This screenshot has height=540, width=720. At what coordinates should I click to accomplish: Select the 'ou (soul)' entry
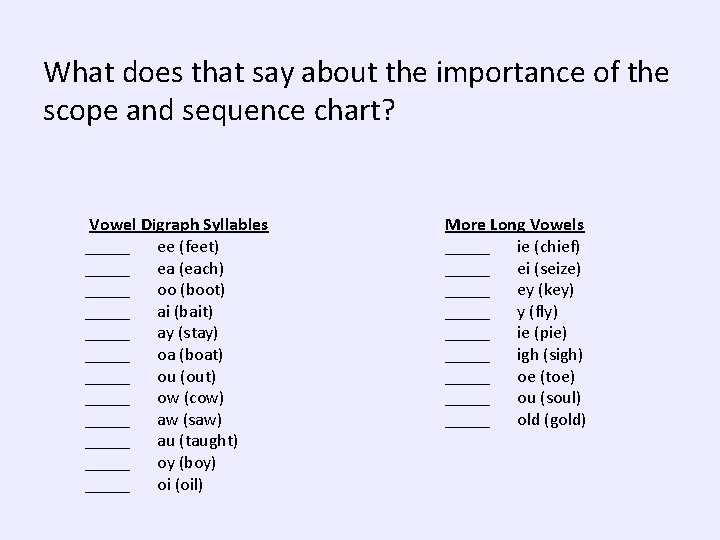(x=549, y=398)
